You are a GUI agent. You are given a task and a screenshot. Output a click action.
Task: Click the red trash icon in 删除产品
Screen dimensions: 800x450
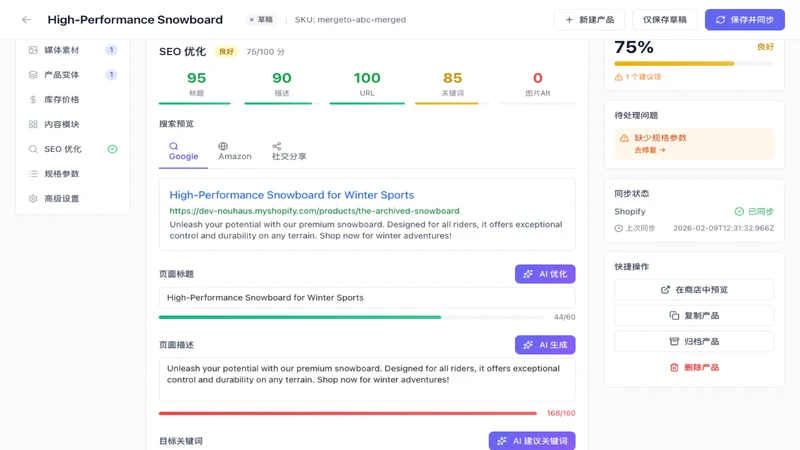point(674,367)
